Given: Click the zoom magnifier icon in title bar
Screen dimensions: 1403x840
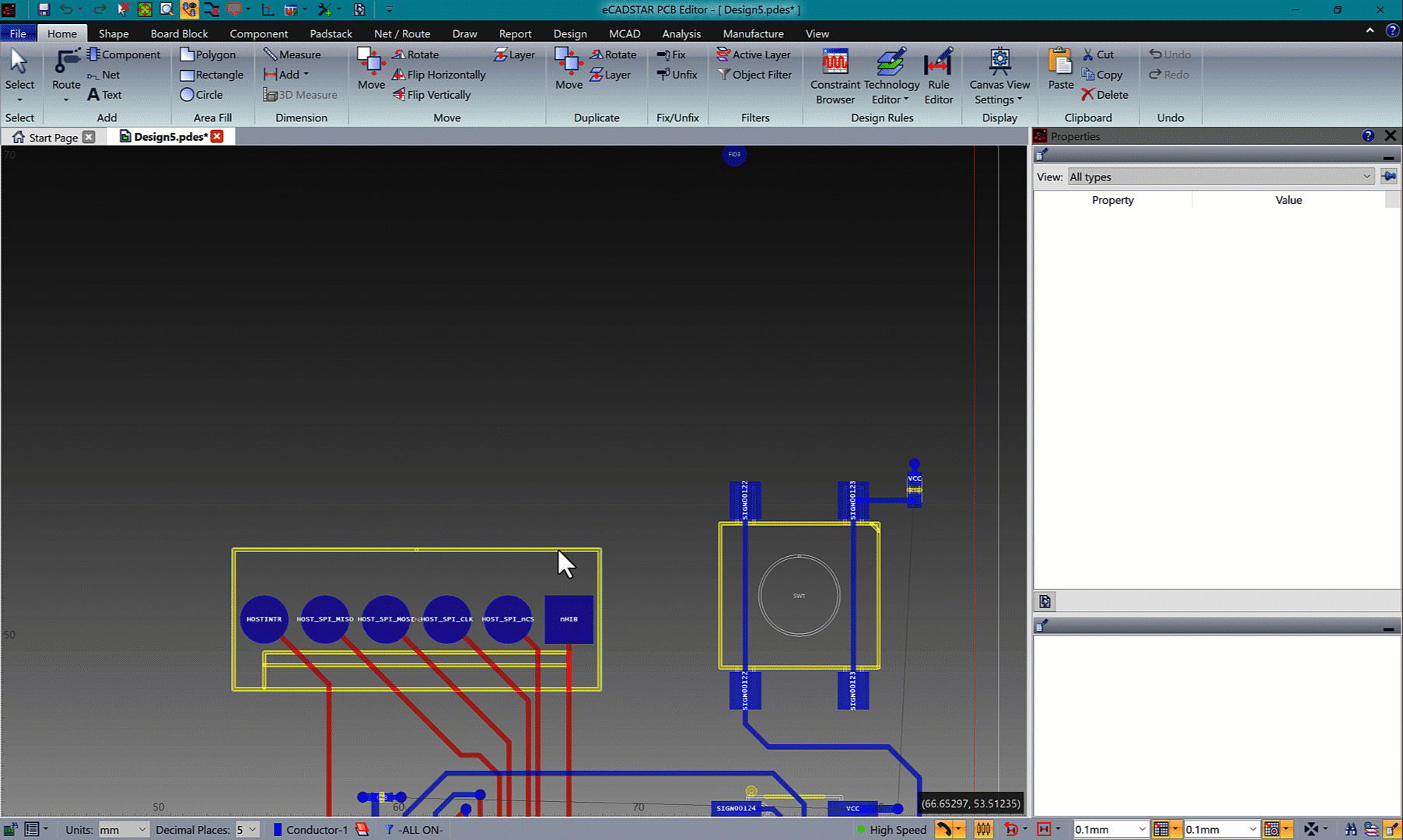Looking at the screenshot, I should (166, 9).
